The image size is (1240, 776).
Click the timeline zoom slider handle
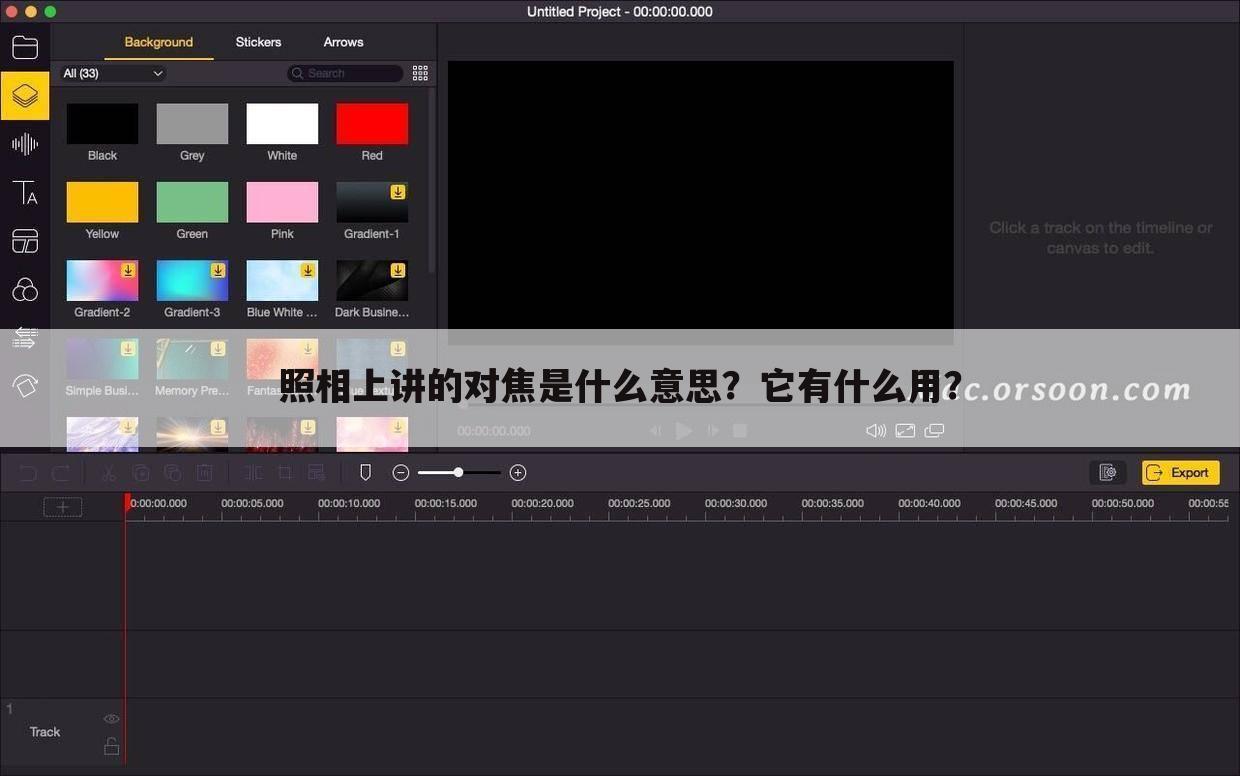pyautogui.click(x=458, y=472)
